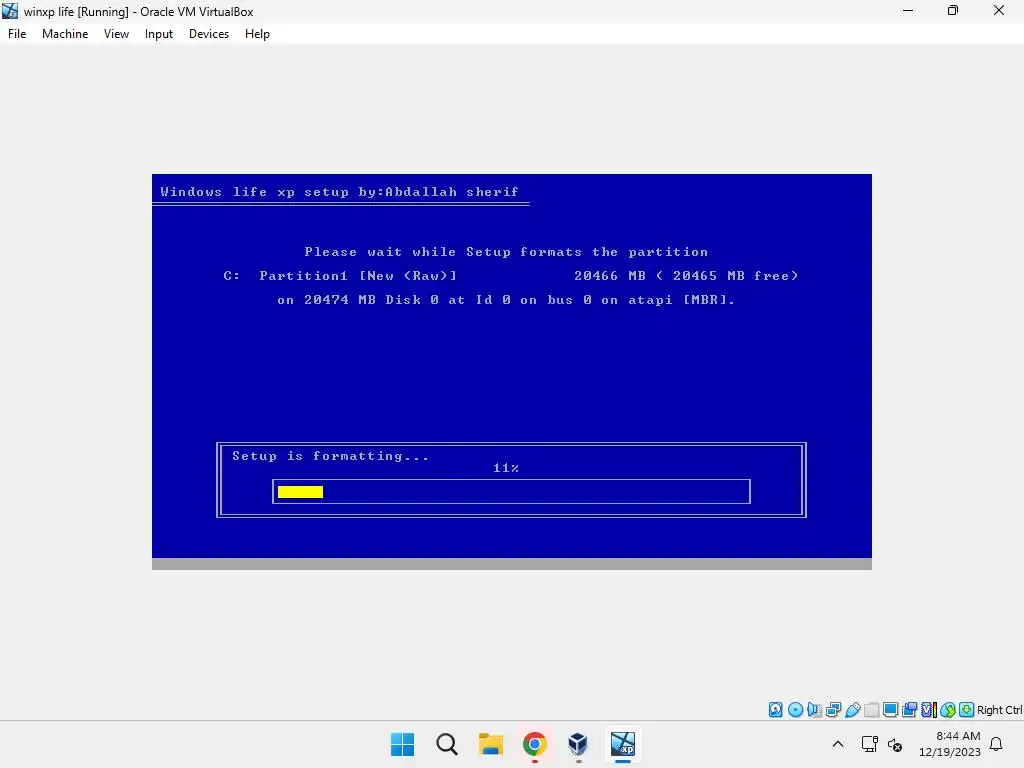Click the VirtualBox window title bar icon
Viewport: 1024px width, 768px height.
point(10,10)
